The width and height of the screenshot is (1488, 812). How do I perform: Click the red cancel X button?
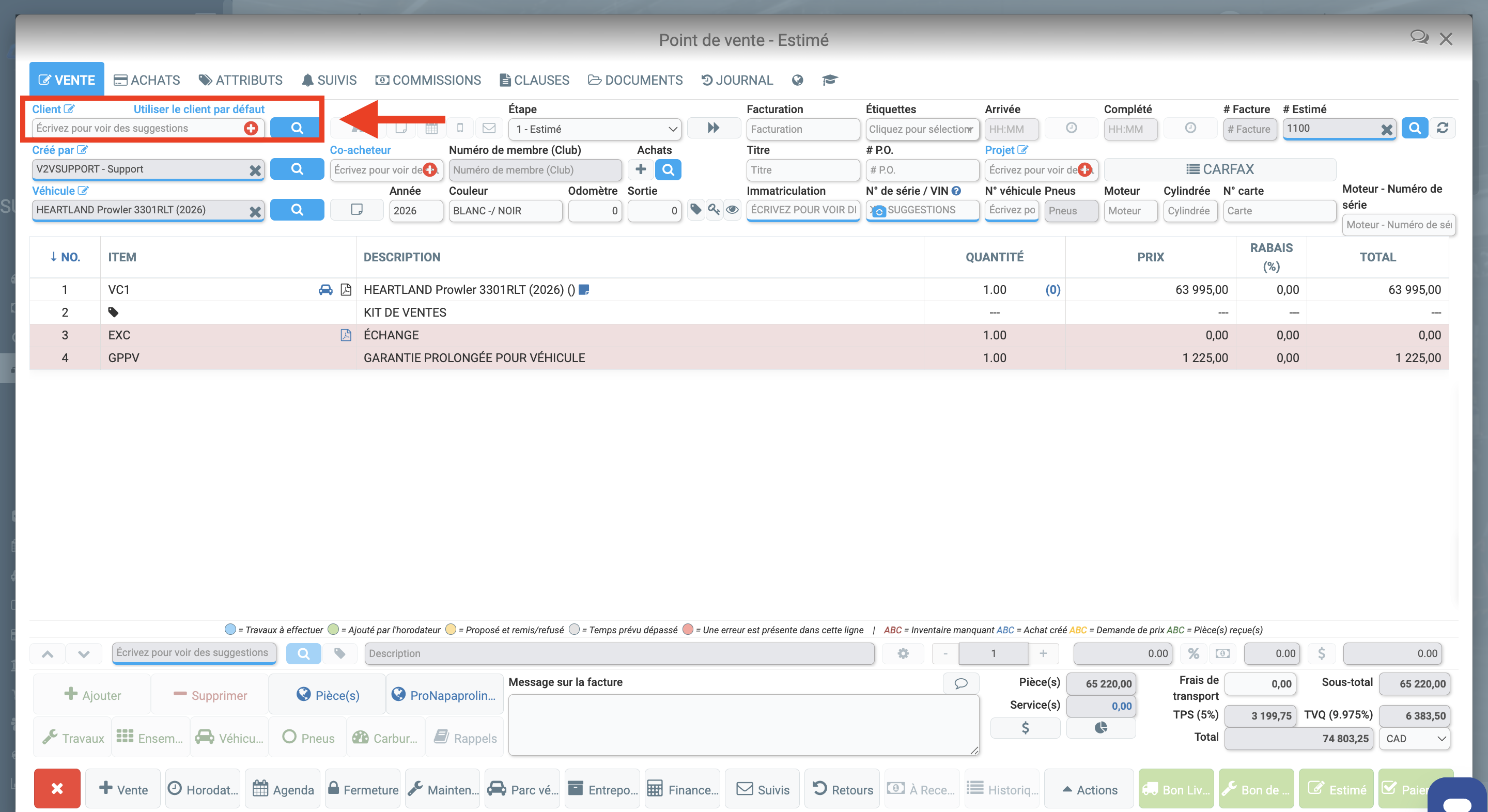click(x=57, y=789)
